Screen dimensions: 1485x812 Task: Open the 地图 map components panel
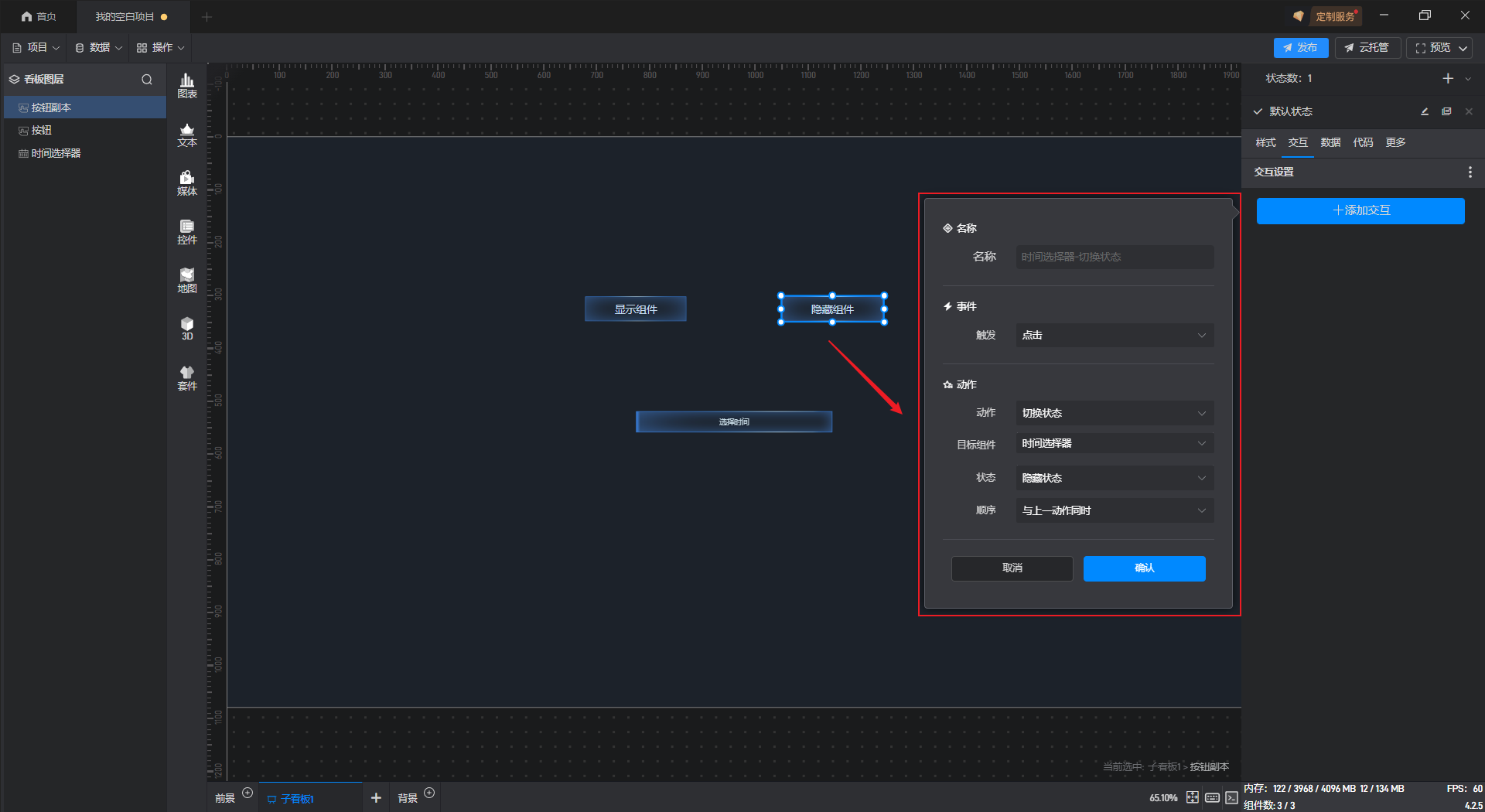click(187, 281)
